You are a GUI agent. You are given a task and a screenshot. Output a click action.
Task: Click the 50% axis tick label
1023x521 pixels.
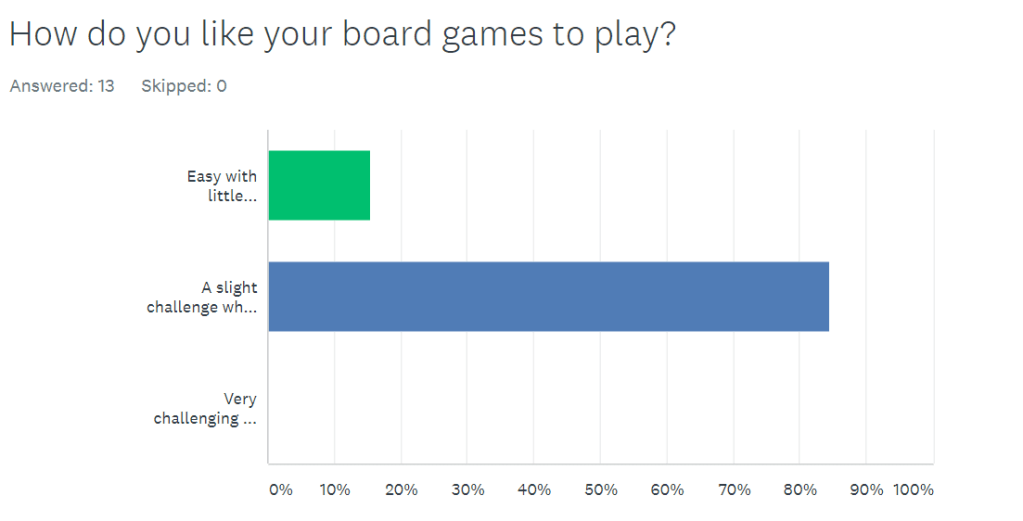600,490
